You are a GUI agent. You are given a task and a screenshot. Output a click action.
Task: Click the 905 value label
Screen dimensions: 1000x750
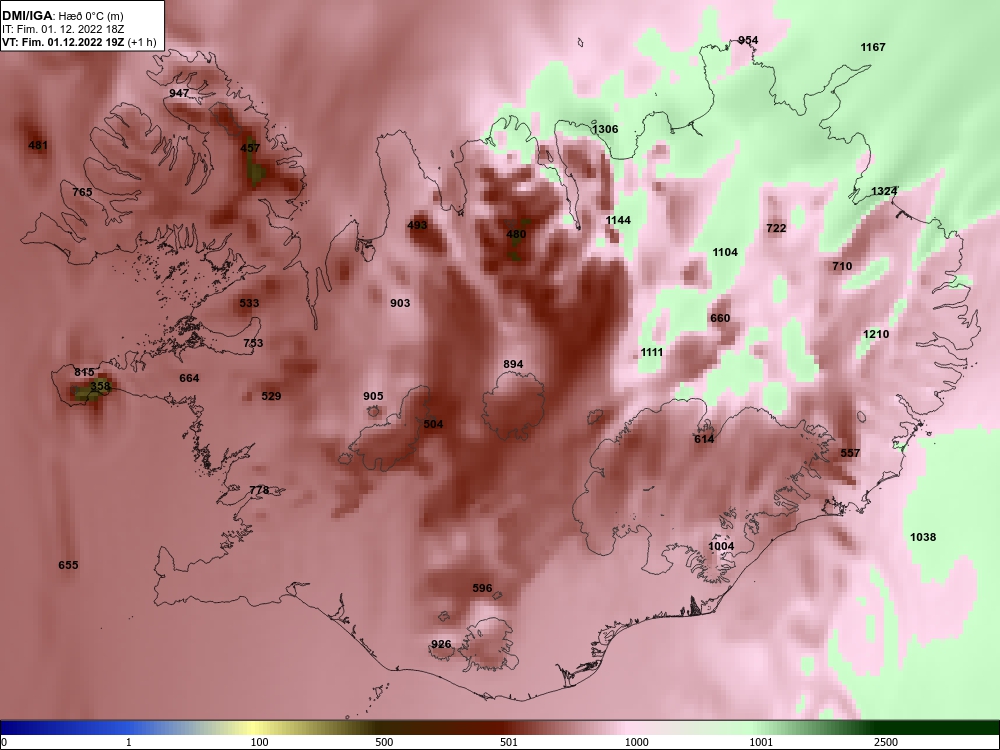coord(373,396)
